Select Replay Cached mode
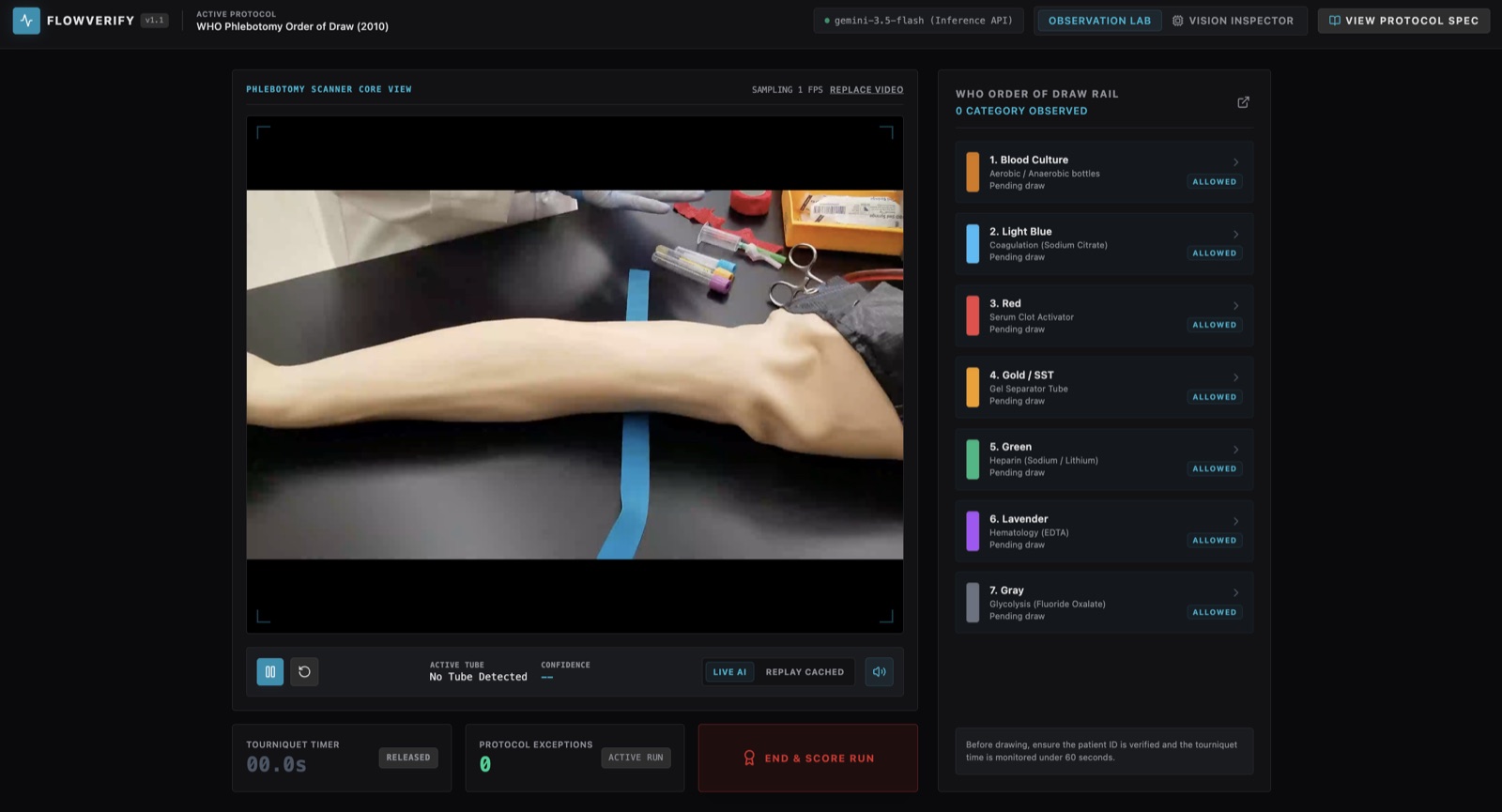 click(805, 672)
